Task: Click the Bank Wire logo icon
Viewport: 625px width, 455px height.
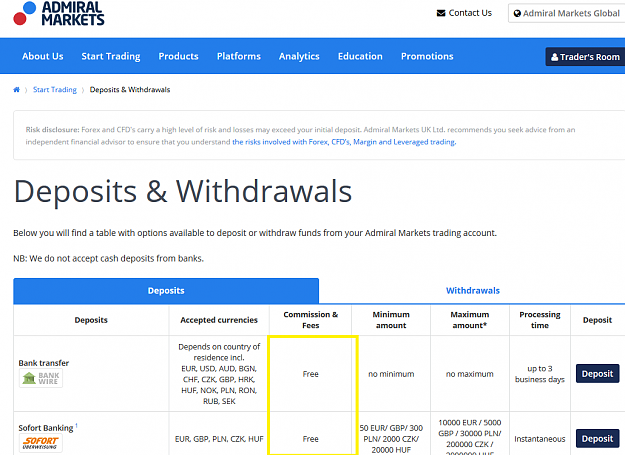Action: pyautogui.click(x=41, y=378)
